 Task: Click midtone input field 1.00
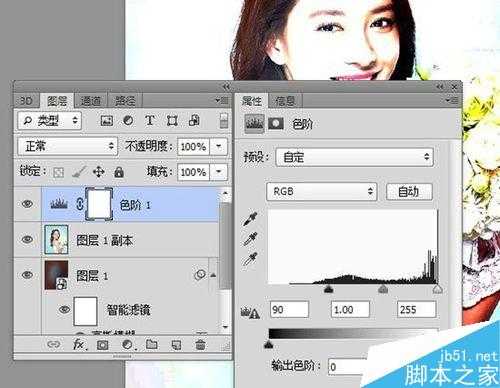pos(350,310)
